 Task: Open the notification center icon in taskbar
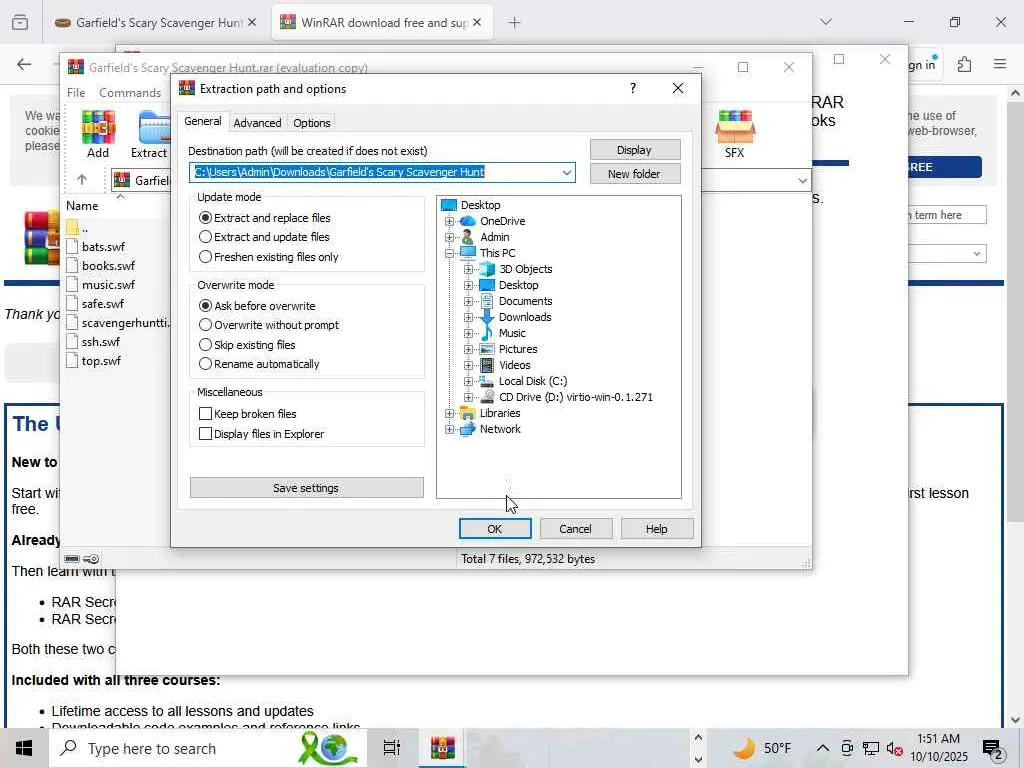point(993,750)
